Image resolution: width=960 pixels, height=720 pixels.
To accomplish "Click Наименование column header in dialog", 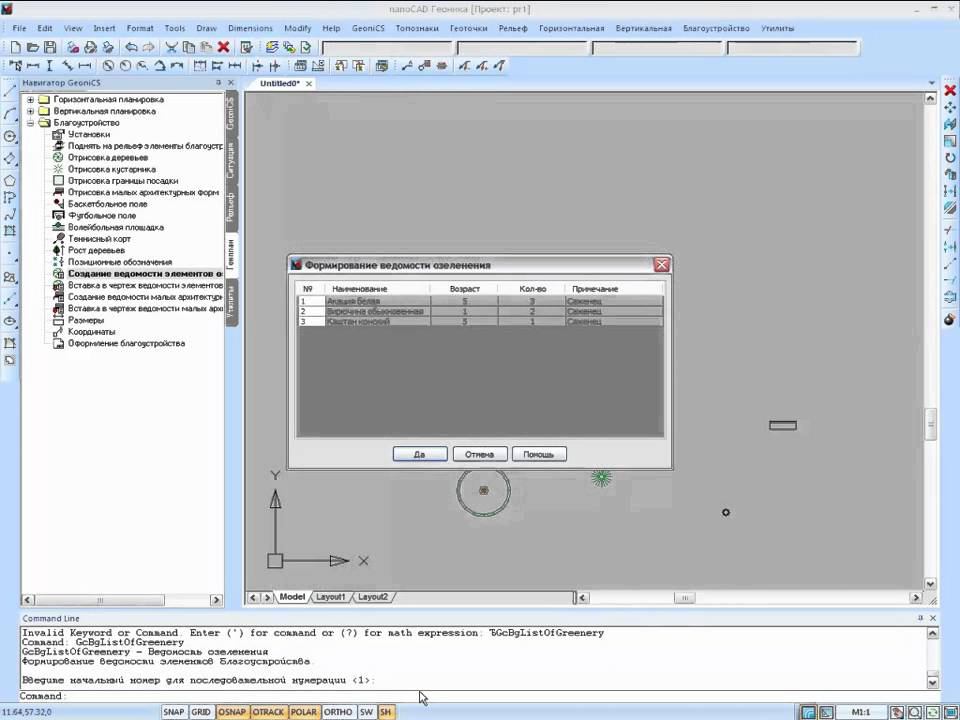I will tap(377, 288).
